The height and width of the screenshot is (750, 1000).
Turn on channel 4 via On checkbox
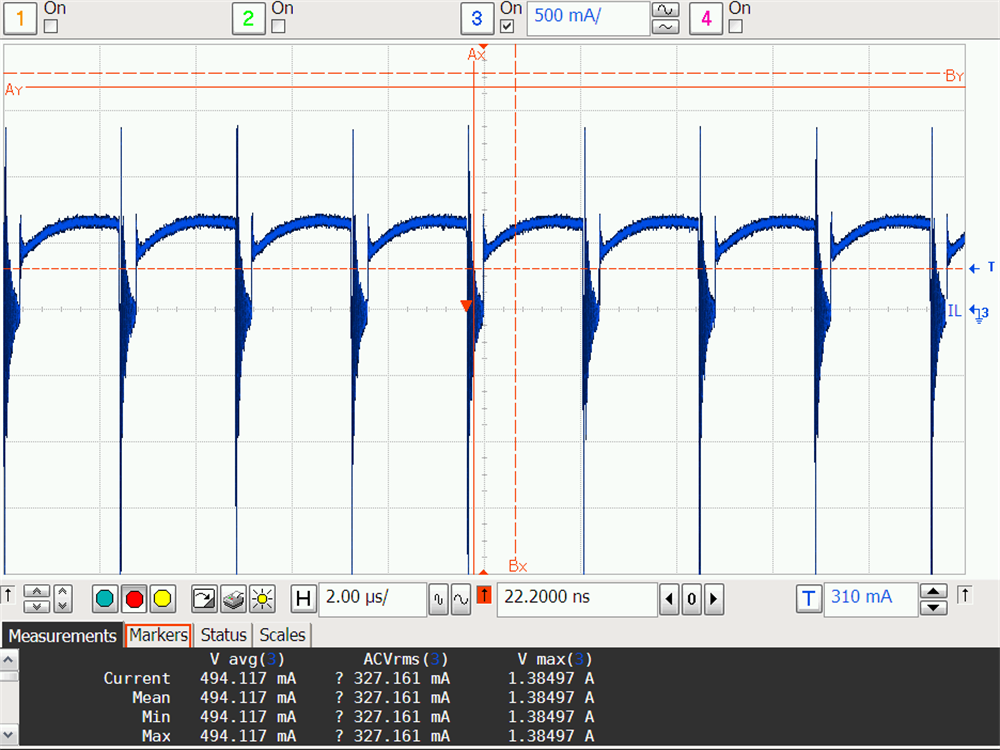click(736, 27)
